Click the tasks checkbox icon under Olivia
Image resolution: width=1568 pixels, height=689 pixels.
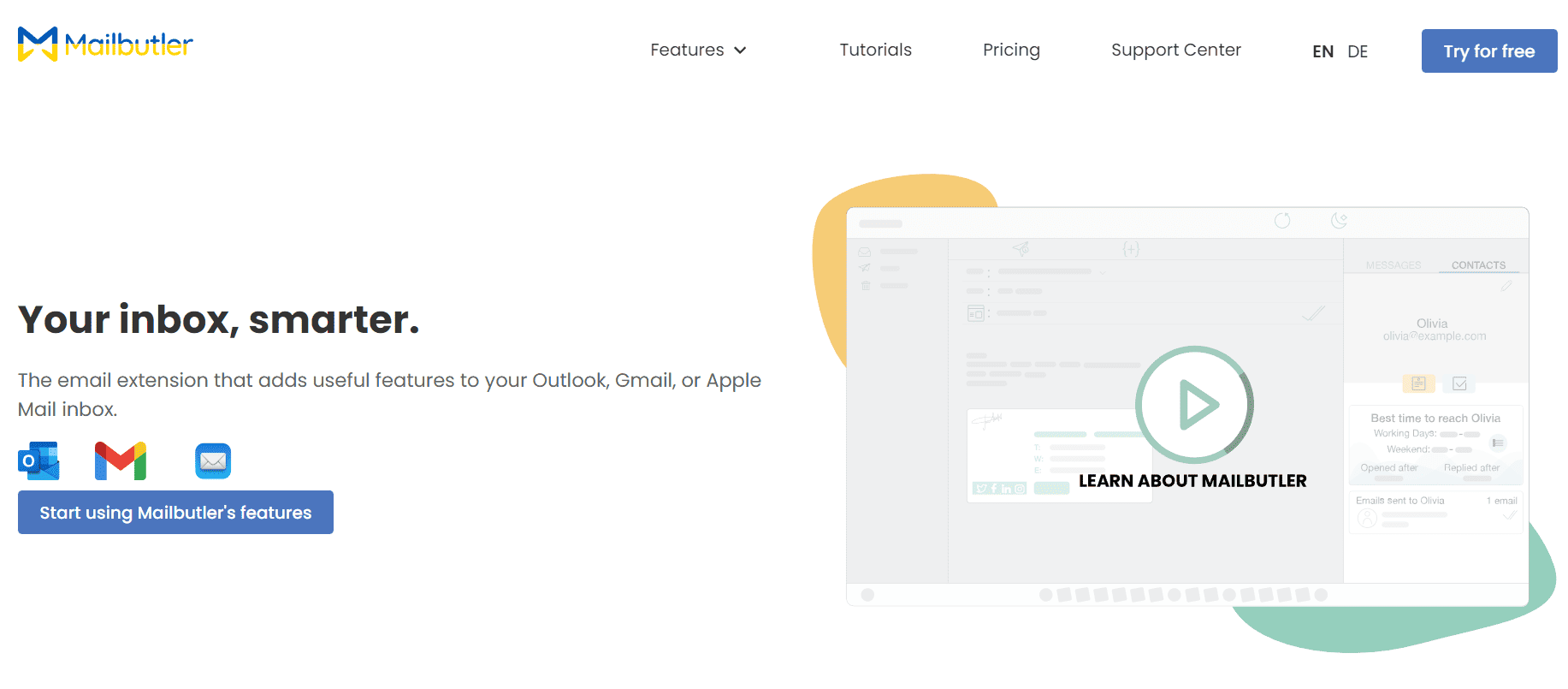coord(1459,383)
